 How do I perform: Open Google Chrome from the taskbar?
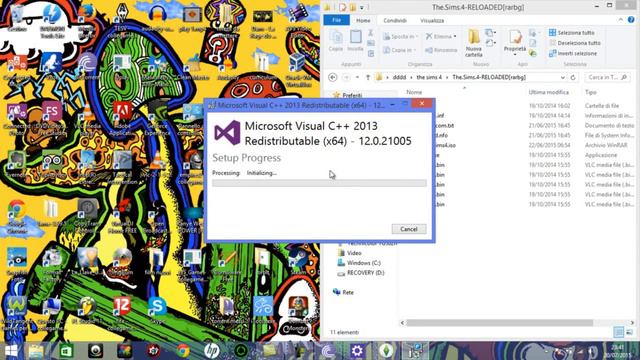pos(183,351)
